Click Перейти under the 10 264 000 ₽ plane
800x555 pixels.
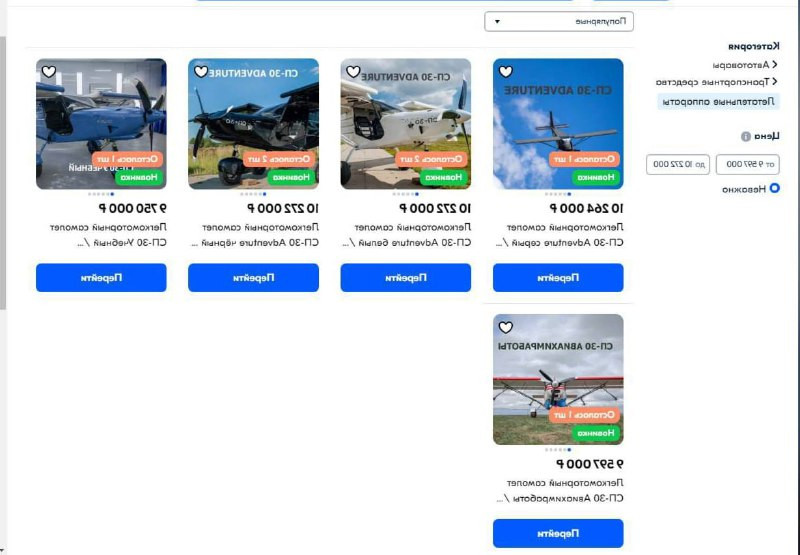click(558, 278)
